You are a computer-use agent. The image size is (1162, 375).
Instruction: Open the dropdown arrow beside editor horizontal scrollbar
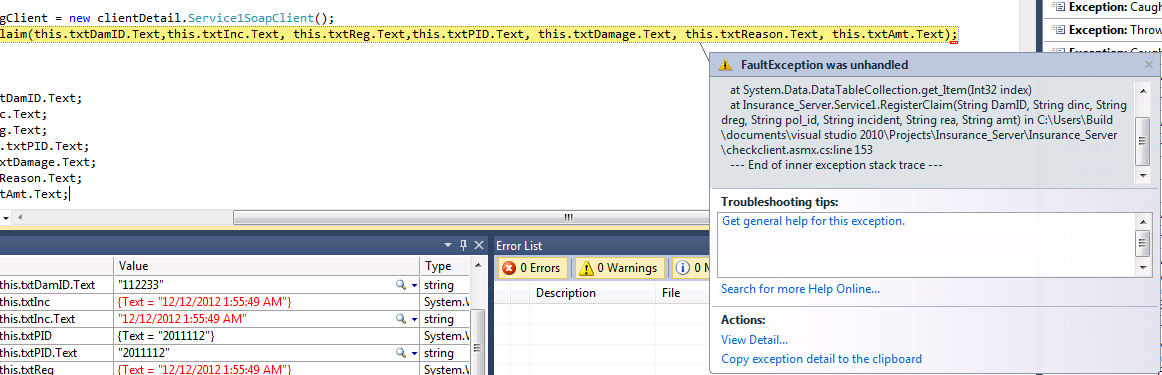point(6,217)
